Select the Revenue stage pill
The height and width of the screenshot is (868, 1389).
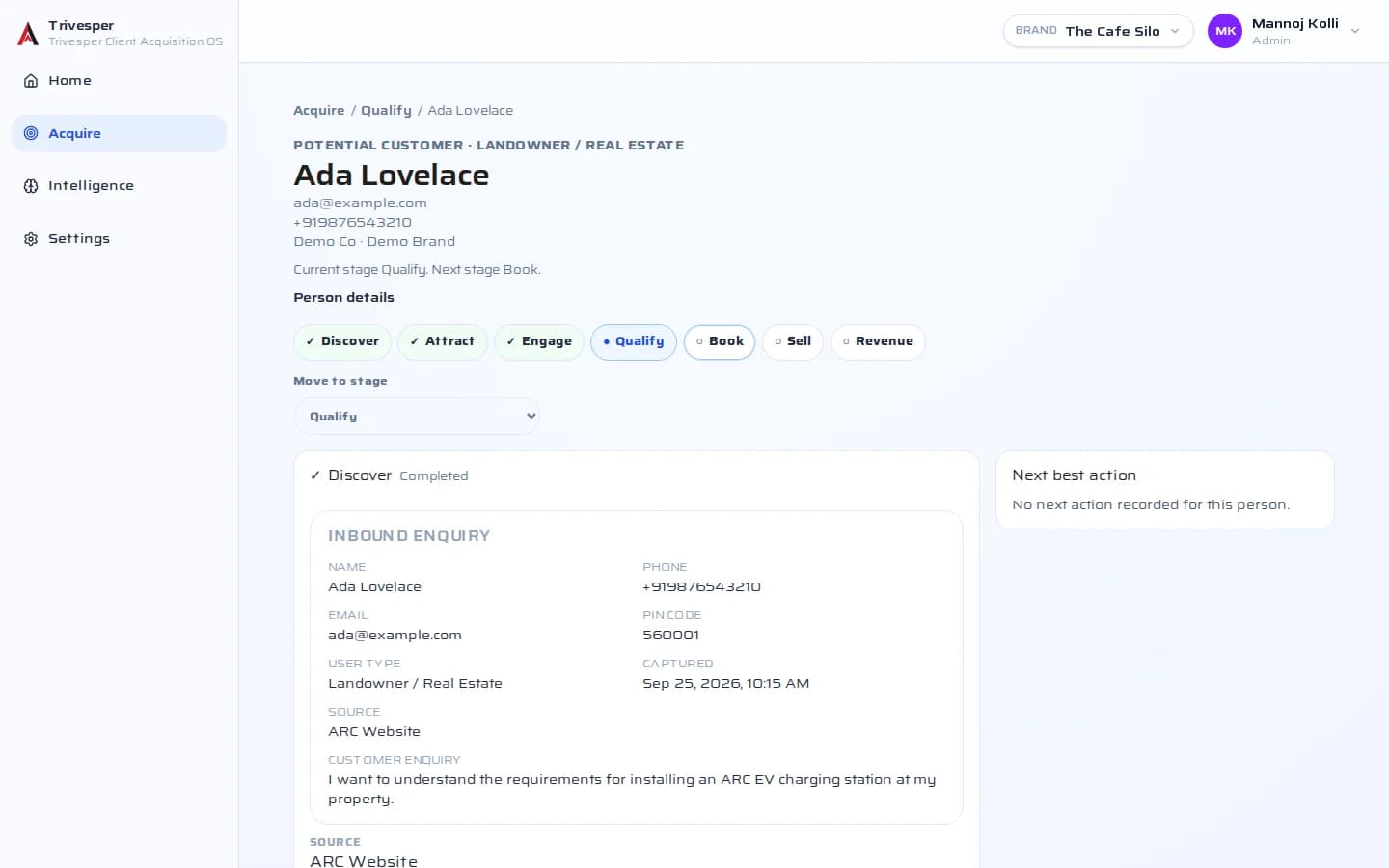(878, 341)
